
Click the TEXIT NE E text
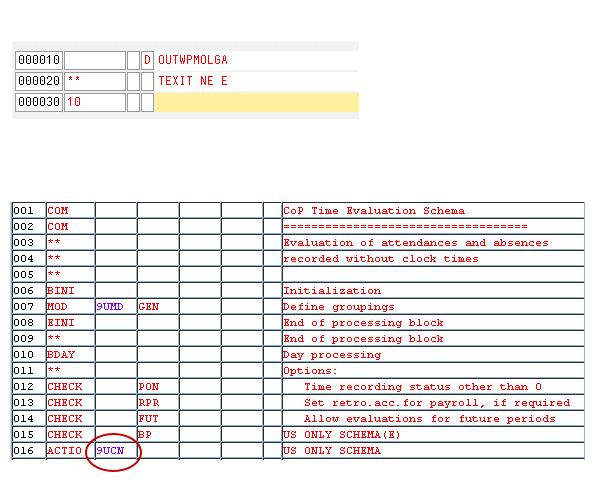coord(193,81)
